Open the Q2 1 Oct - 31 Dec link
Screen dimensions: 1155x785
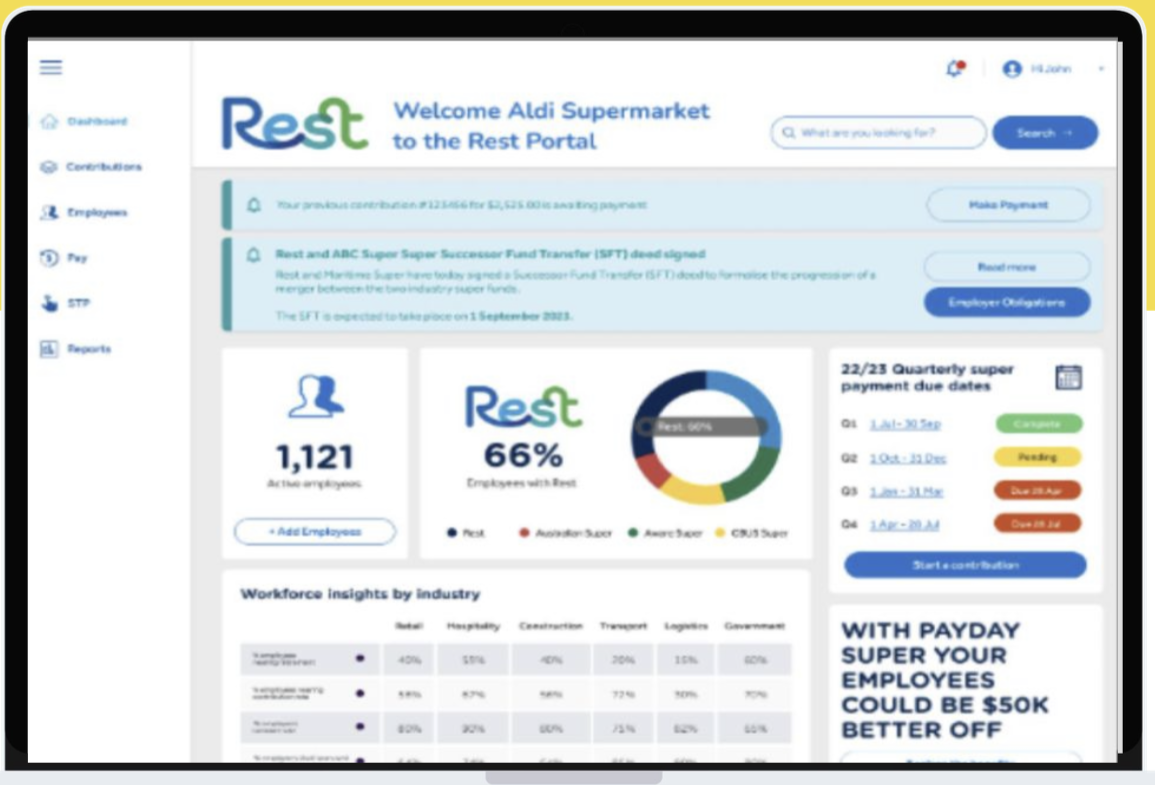click(x=908, y=458)
